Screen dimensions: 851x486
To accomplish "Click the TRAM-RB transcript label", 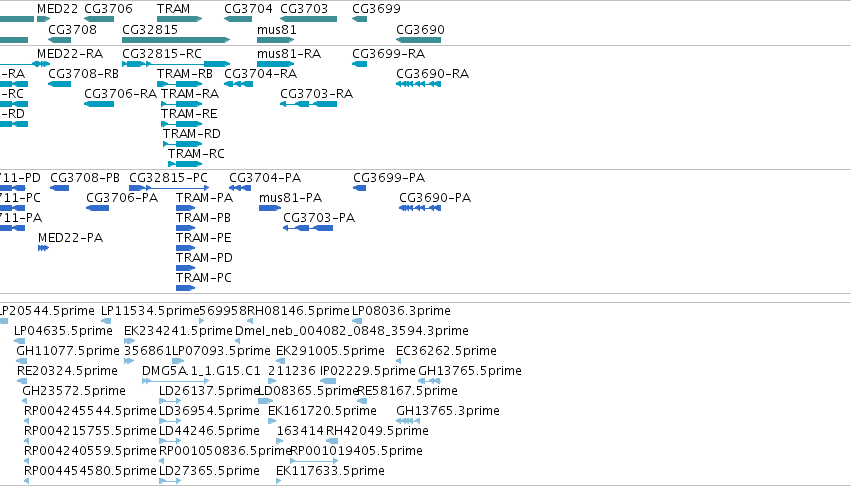I will (x=185, y=74).
